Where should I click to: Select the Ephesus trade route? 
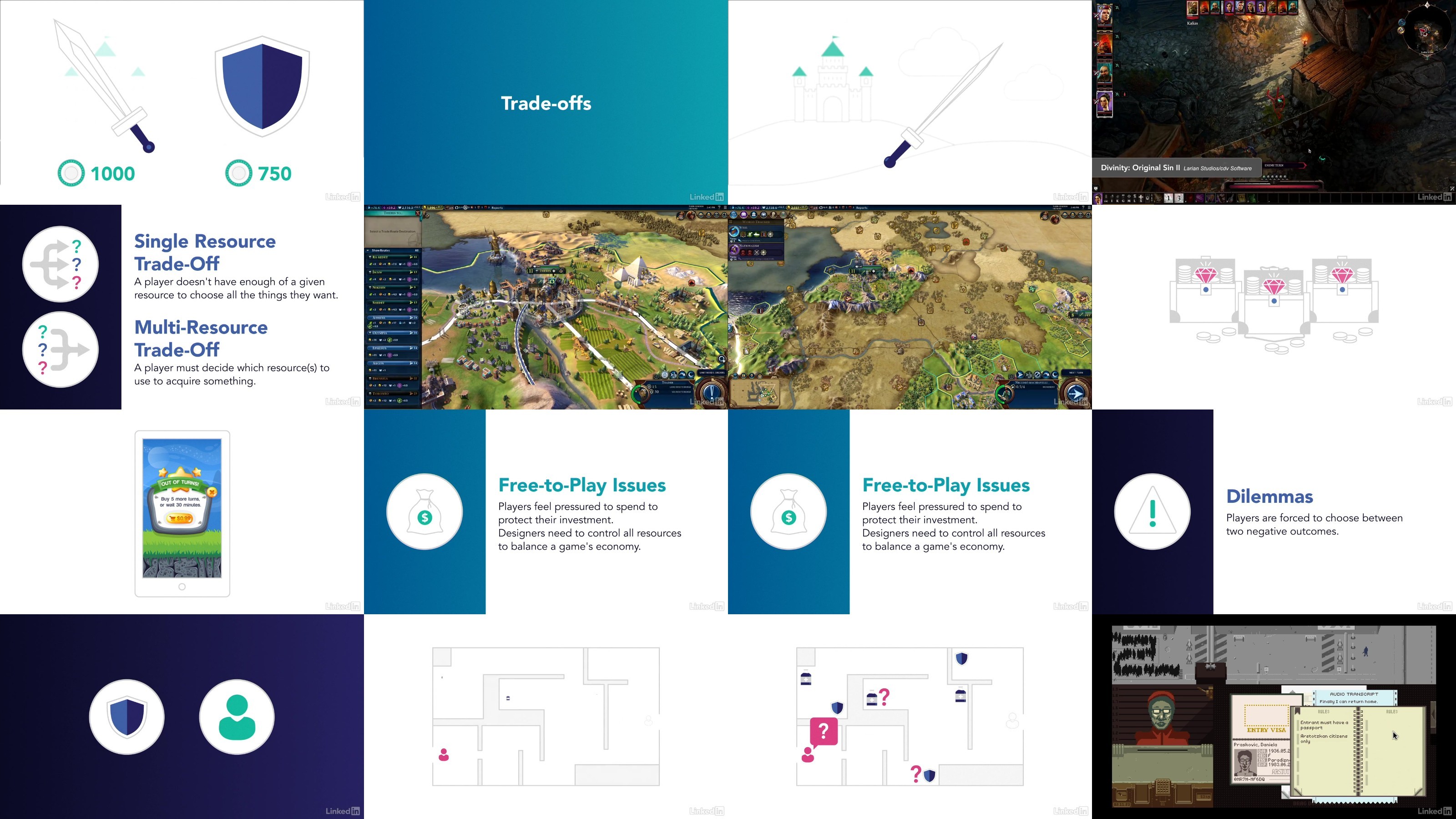pyautogui.click(x=394, y=352)
